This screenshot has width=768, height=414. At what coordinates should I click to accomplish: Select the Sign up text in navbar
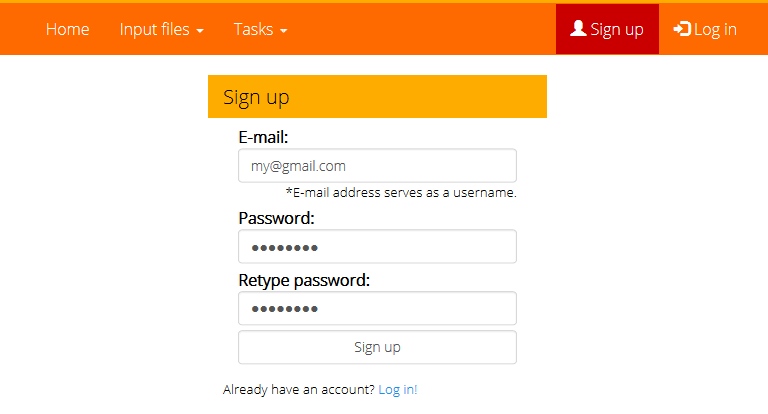pyautogui.click(x=617, y=29)
